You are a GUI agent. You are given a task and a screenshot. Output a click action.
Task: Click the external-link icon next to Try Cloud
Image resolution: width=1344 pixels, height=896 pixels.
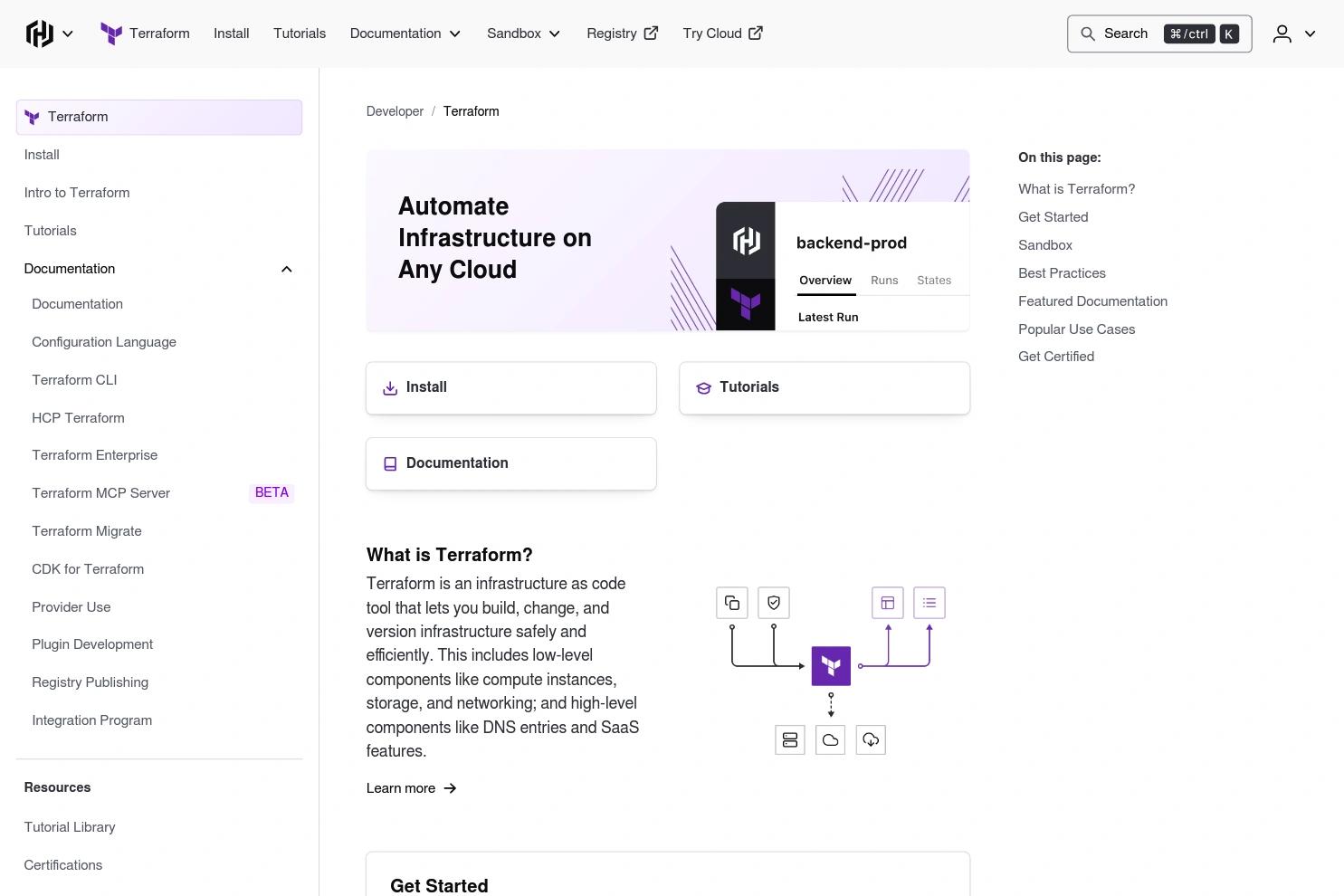(x=756, y=33)
